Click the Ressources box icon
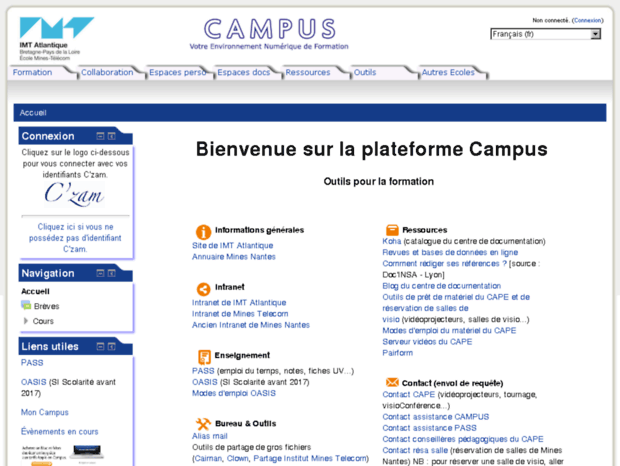The height and width of the screenshot is (466, 620). pyautogui.click(x=392, y=230)
